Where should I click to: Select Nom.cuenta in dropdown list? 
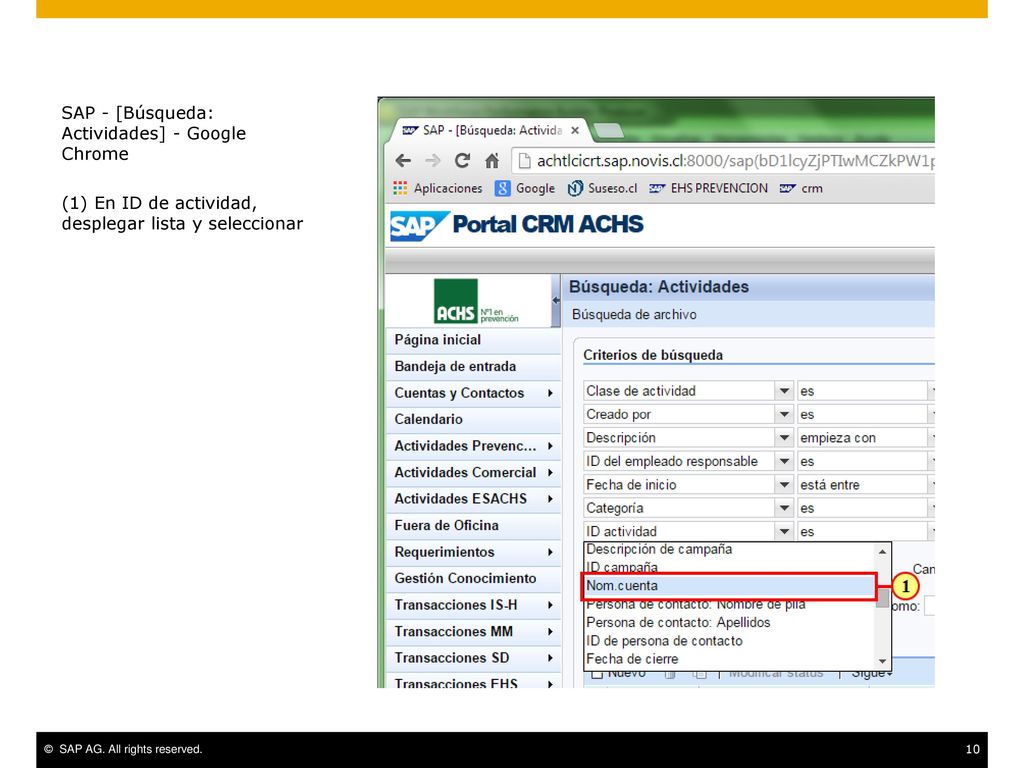pos(729,586)
